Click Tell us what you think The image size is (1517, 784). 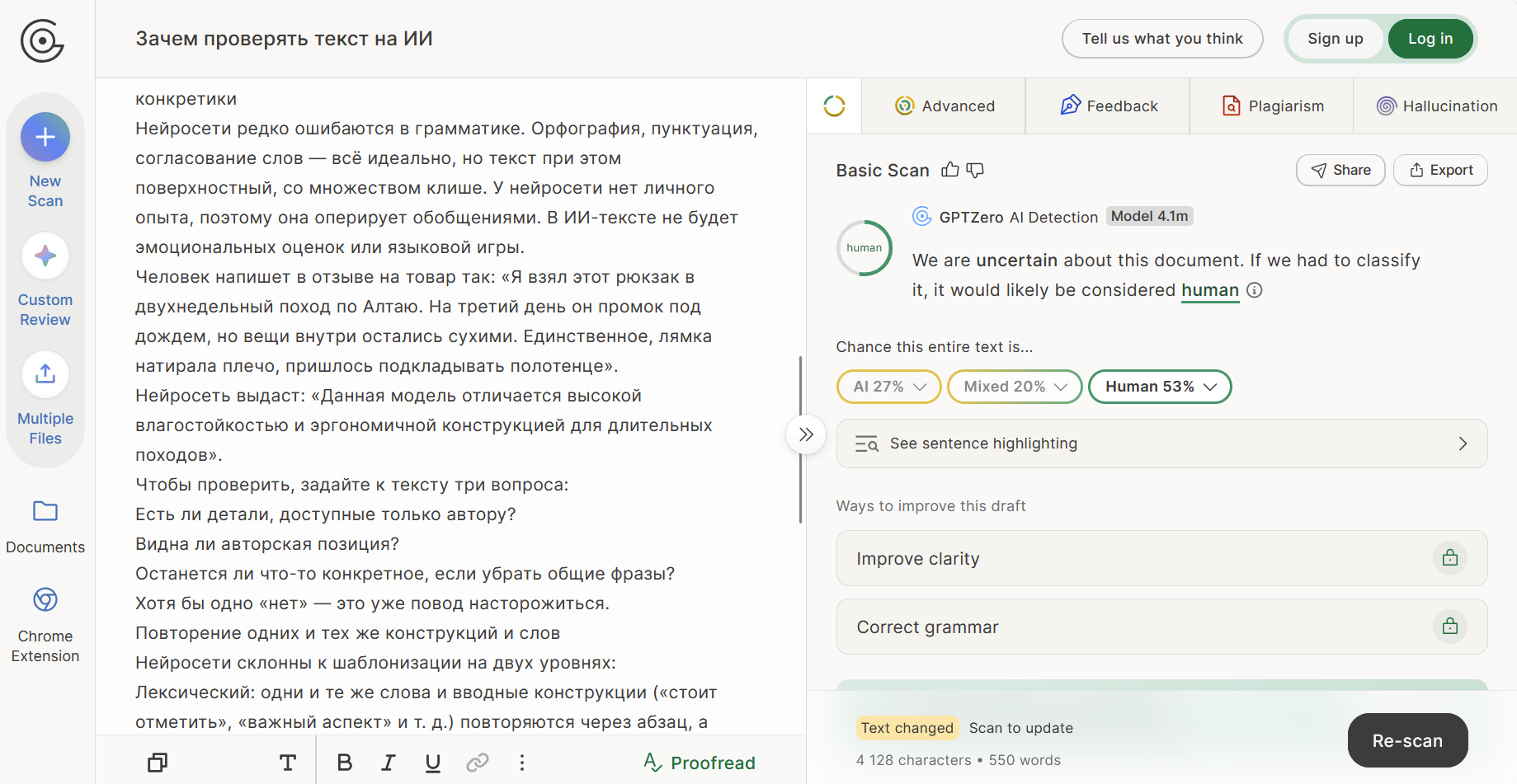pyautogui.click(x=1161, y=39)
